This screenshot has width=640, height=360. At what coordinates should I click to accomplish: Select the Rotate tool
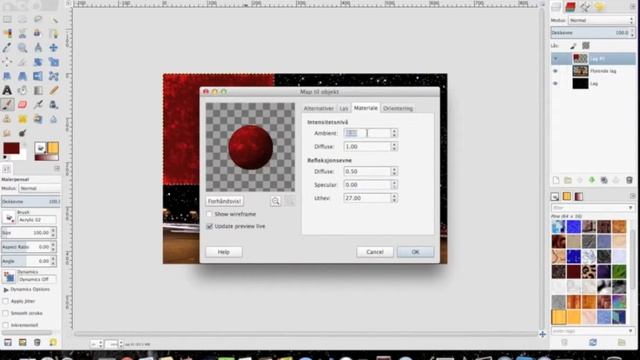38,62
